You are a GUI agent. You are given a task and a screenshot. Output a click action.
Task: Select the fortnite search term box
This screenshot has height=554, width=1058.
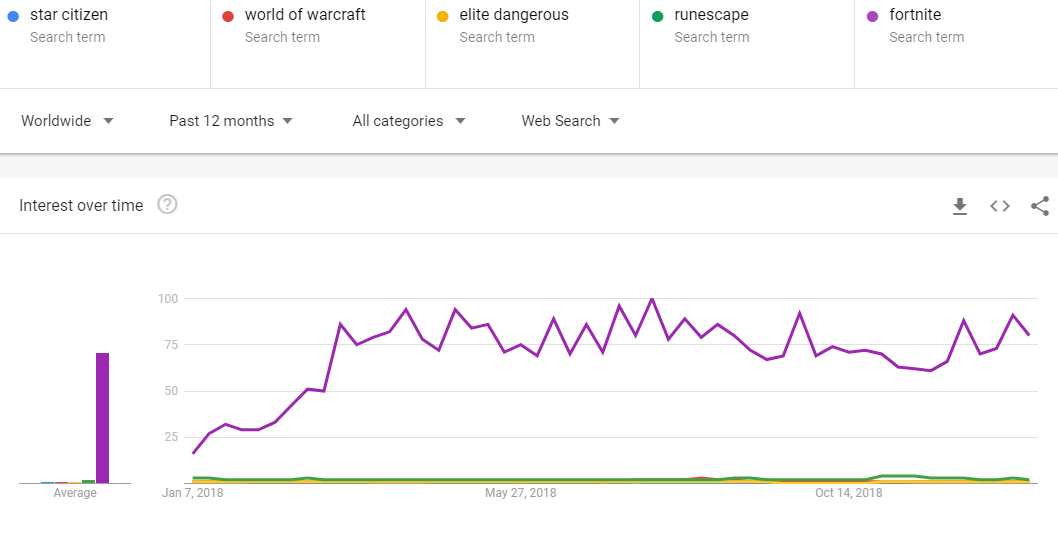point(956,44)
